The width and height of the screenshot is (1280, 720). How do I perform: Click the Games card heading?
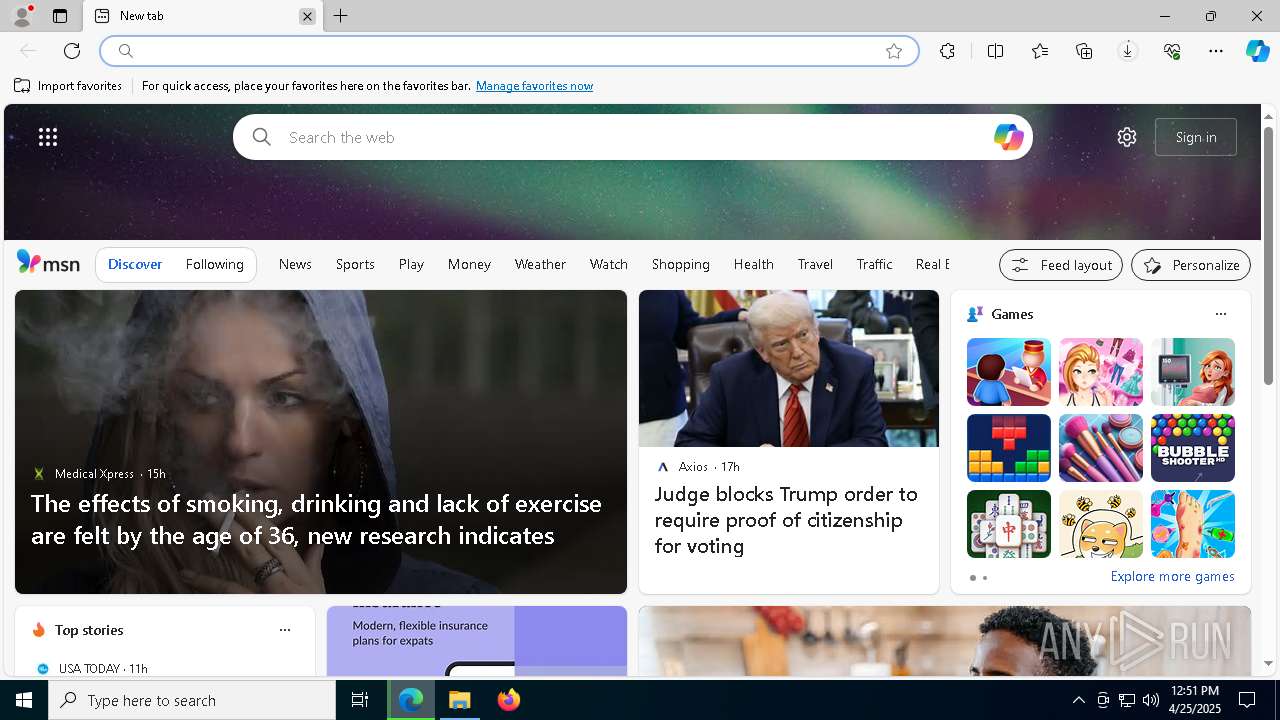1012,314
